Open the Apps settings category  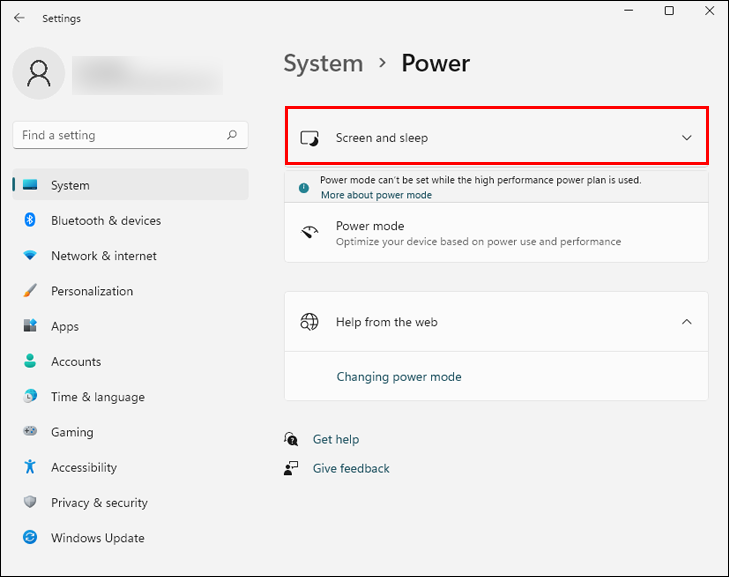tap(65, 326)
